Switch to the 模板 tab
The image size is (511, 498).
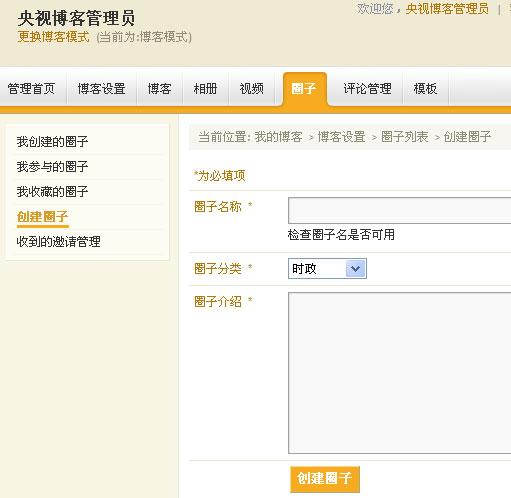click(x=425, y=89)
